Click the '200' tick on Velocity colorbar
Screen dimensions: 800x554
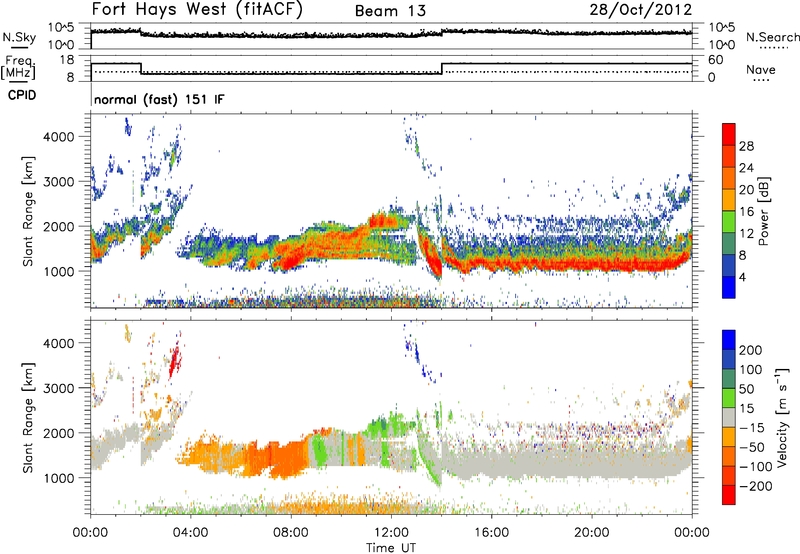pos(751,350)
